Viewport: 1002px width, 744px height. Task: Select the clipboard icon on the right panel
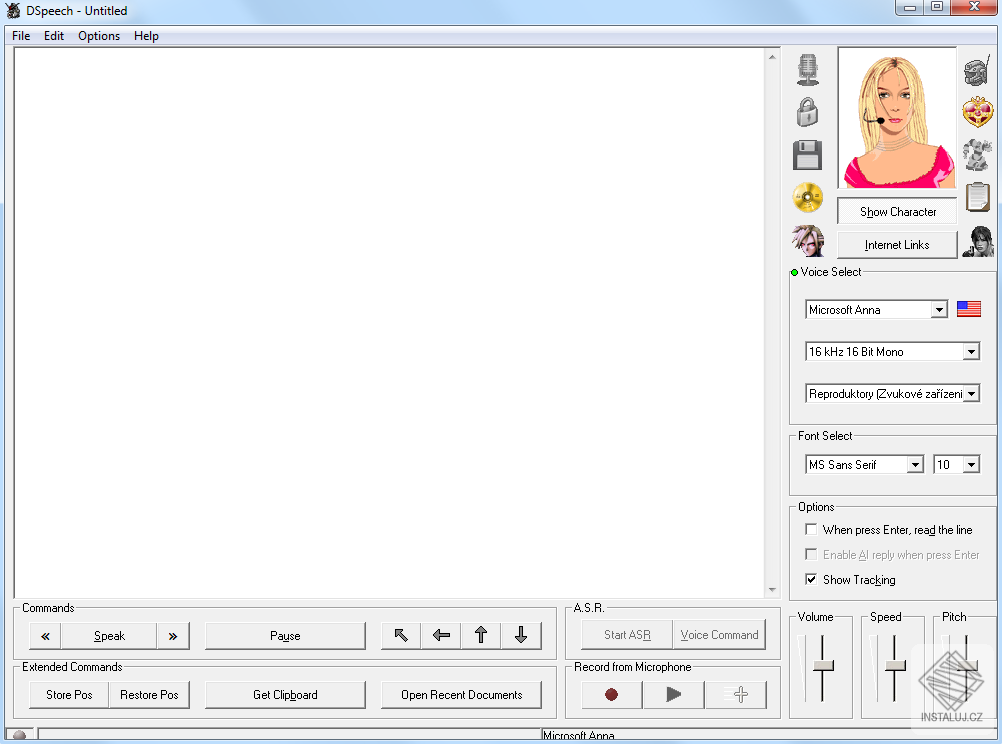(977, 197)
